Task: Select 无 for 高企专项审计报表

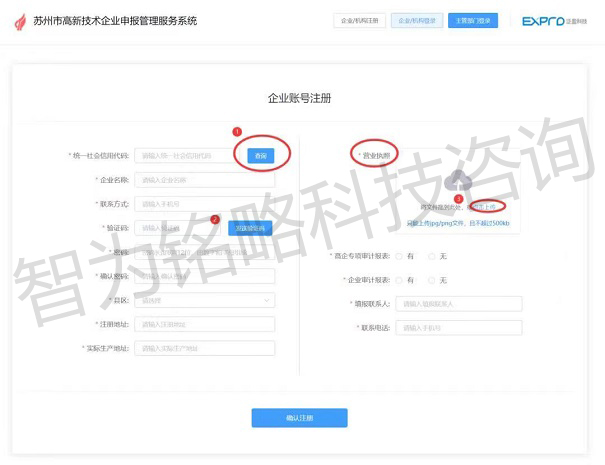Action: [432, 256]
